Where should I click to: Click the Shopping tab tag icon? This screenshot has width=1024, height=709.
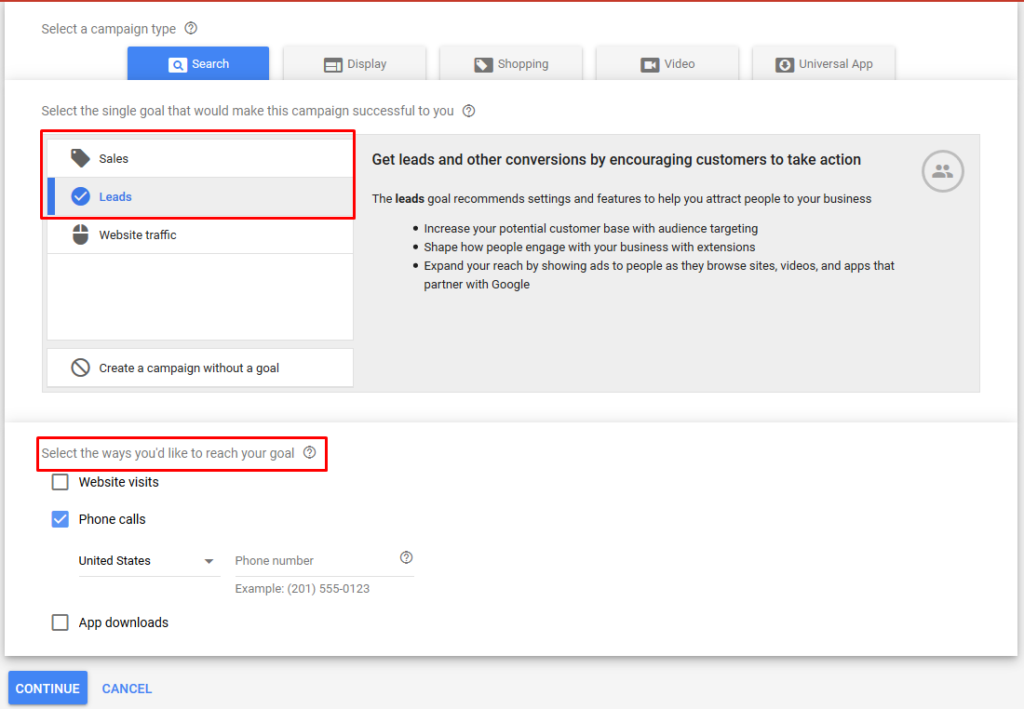pyautogui.click(x=483, y=65)
